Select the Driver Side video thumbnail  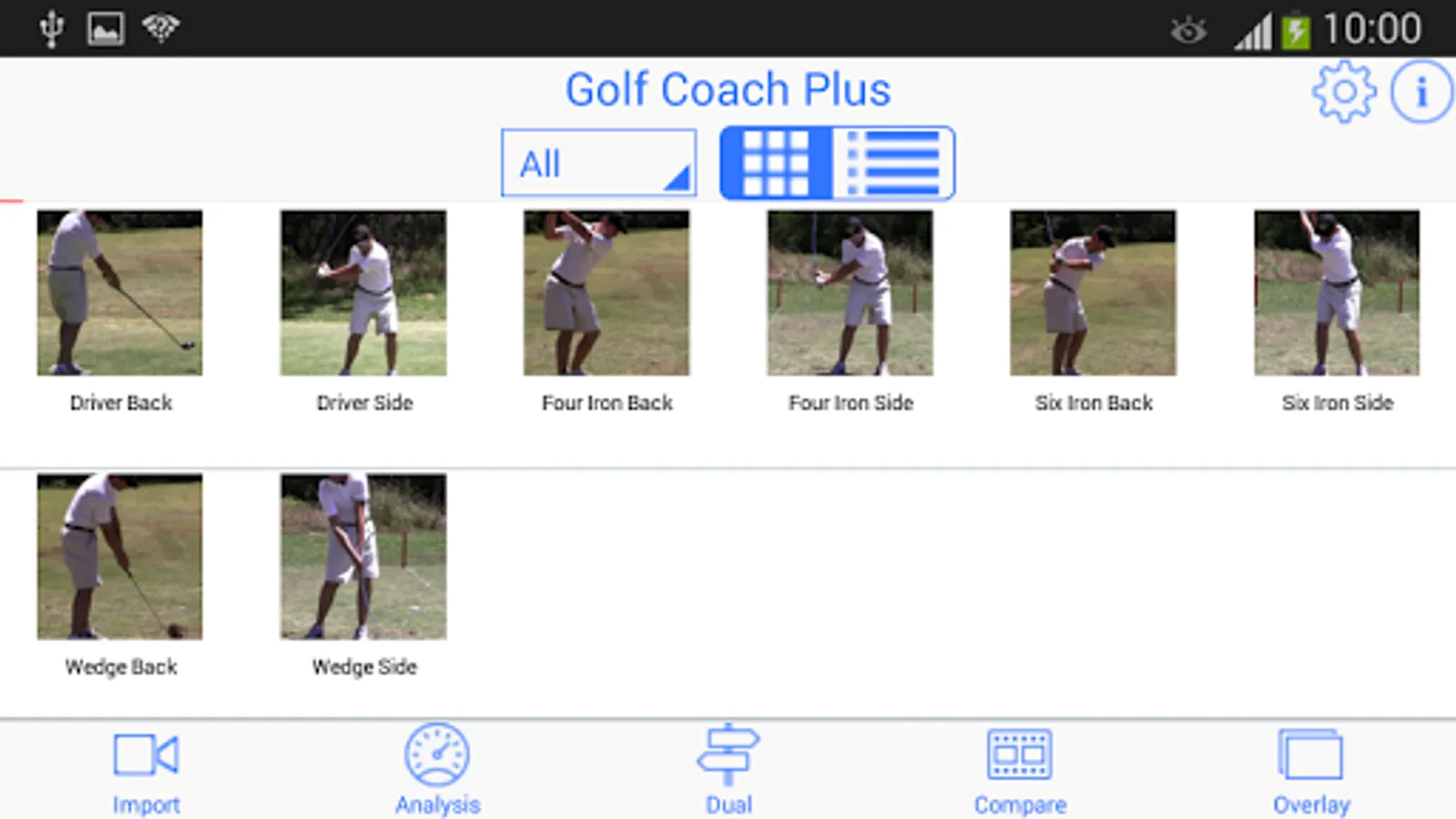[x=363, y=293]
